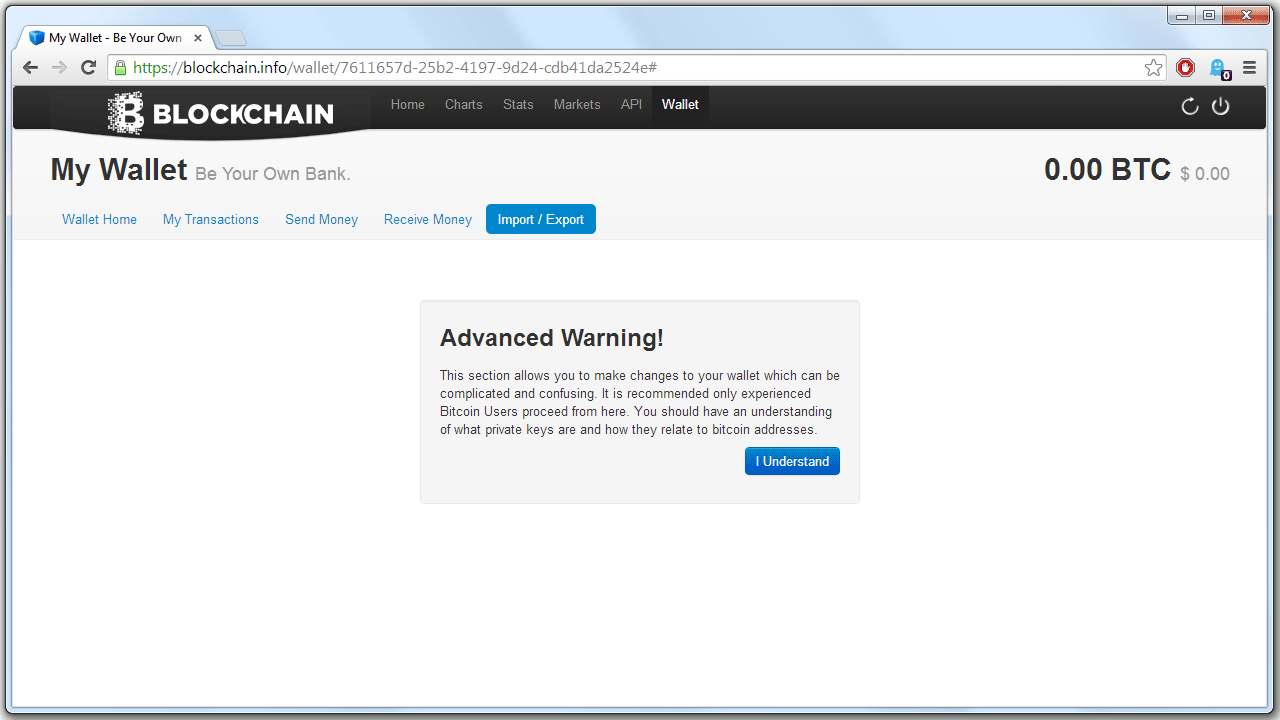Image resolution: width=1280 pixels, height=720 pixels.
Task: Open the Chrome hamburger menu
Action: (x=1249, y=68)
